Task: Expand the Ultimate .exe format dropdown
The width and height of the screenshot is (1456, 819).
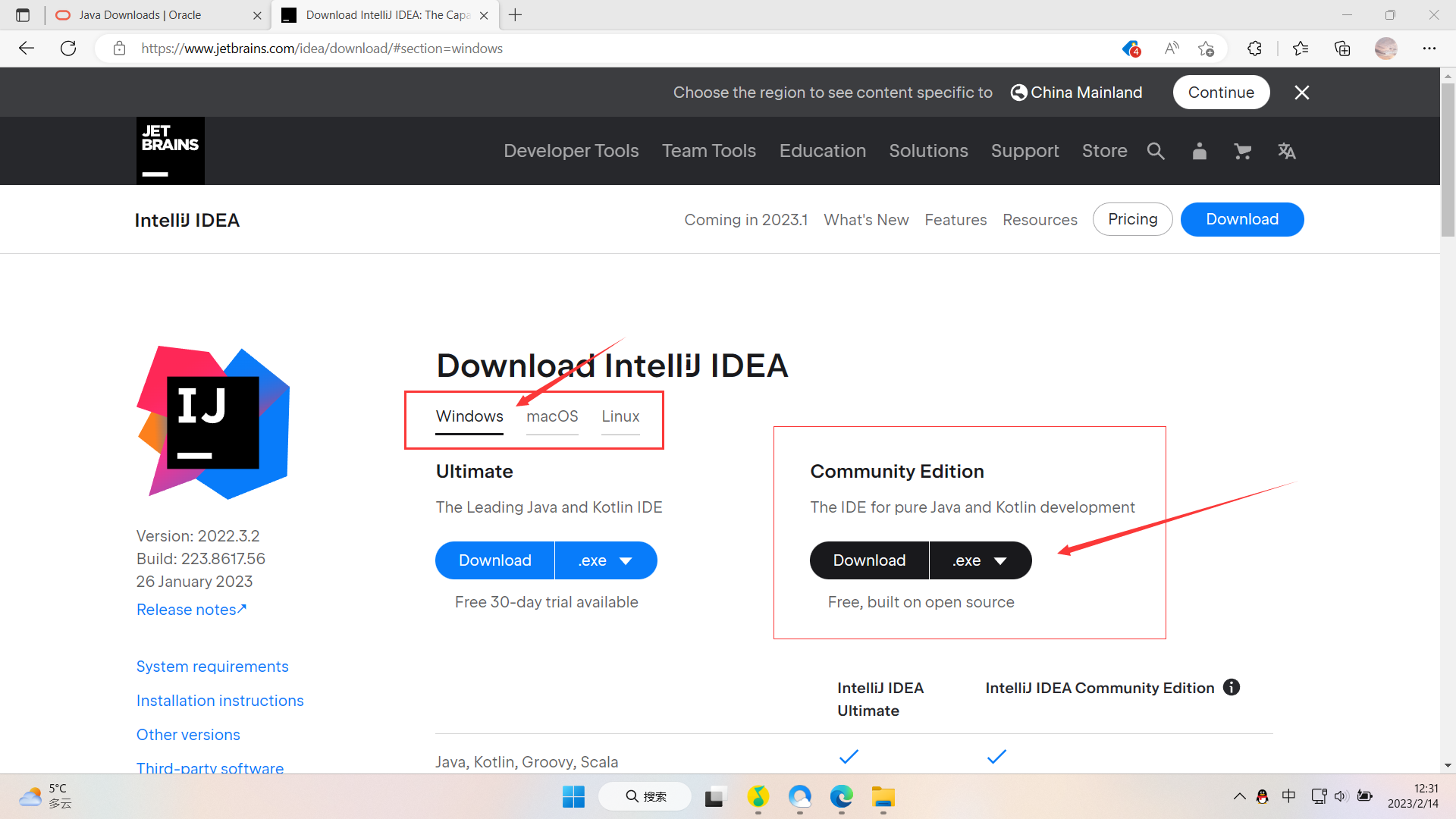Action: click(x=606, y=560)
